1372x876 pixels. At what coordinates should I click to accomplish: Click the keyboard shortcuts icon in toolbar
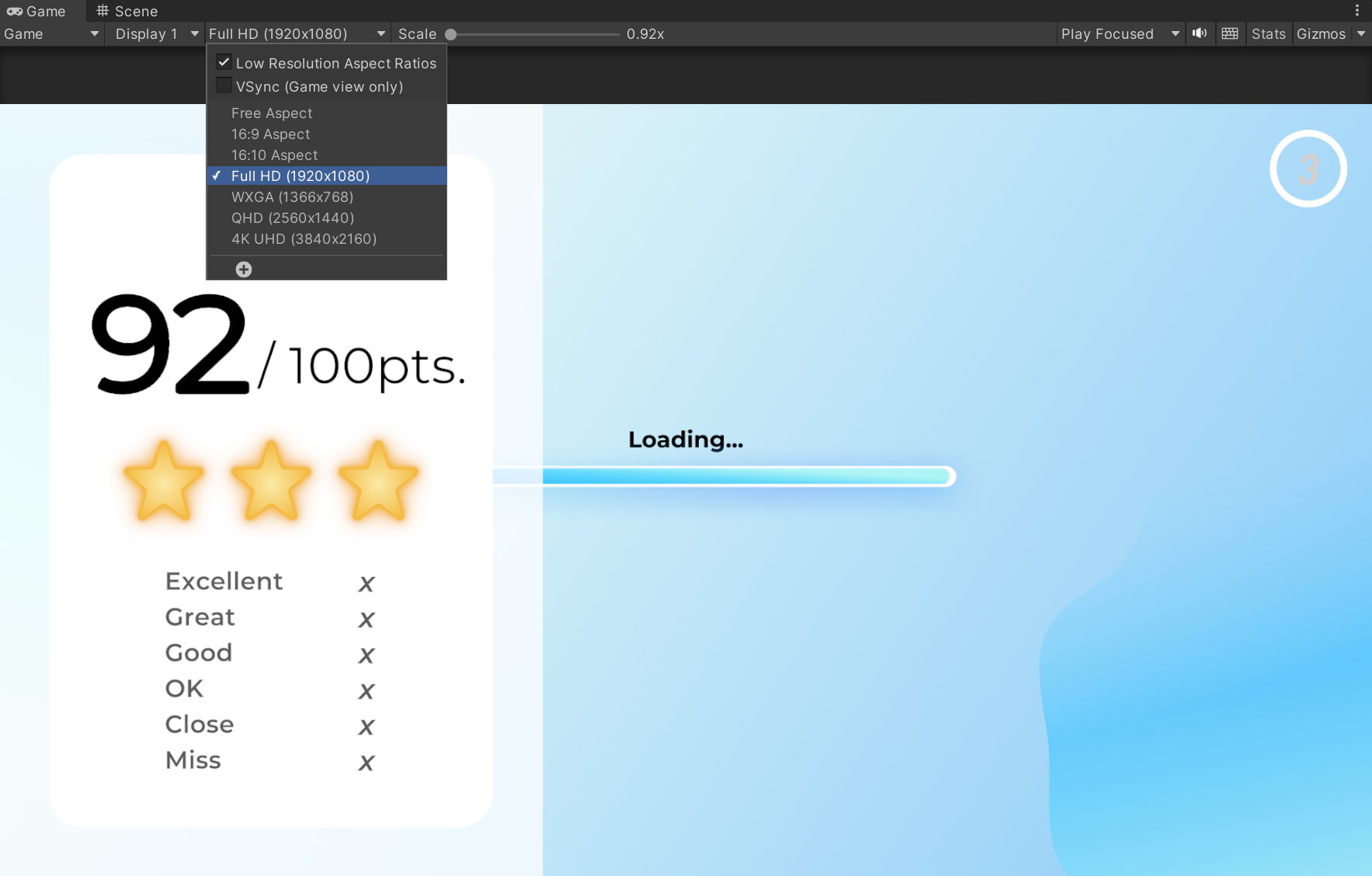point(1230,33)
